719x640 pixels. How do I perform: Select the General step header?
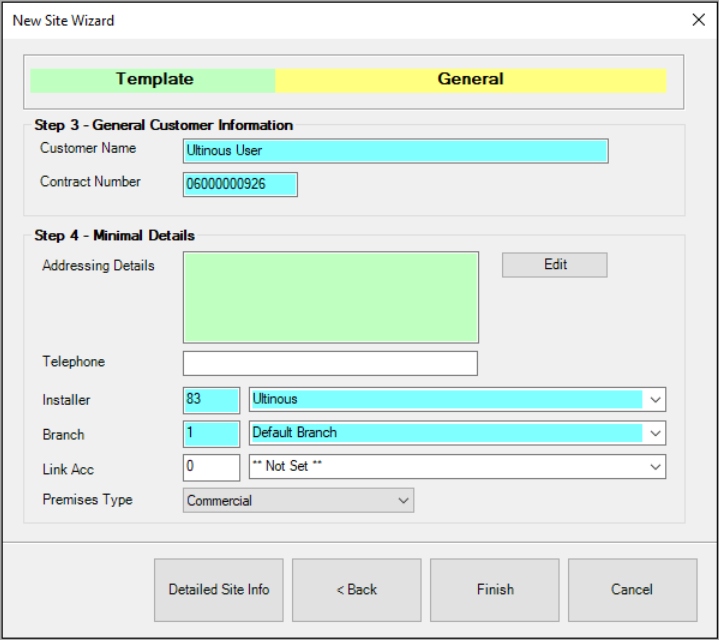[x=470, y=80]
